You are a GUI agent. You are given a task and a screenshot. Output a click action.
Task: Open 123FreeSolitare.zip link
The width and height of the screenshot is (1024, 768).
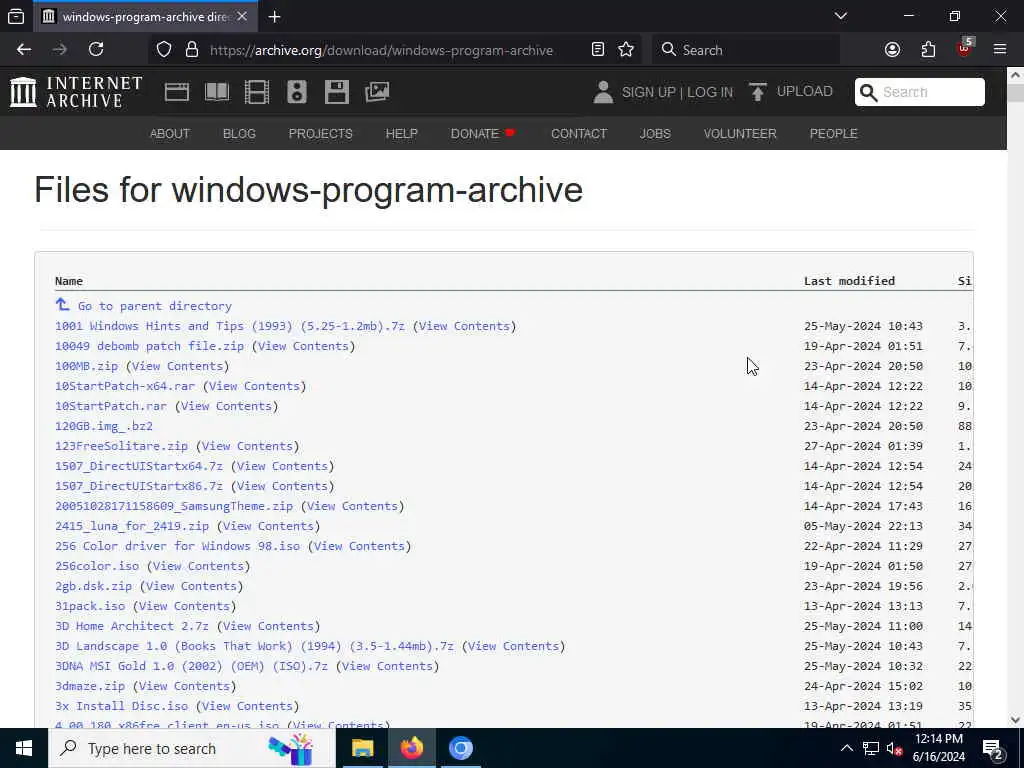121,446
